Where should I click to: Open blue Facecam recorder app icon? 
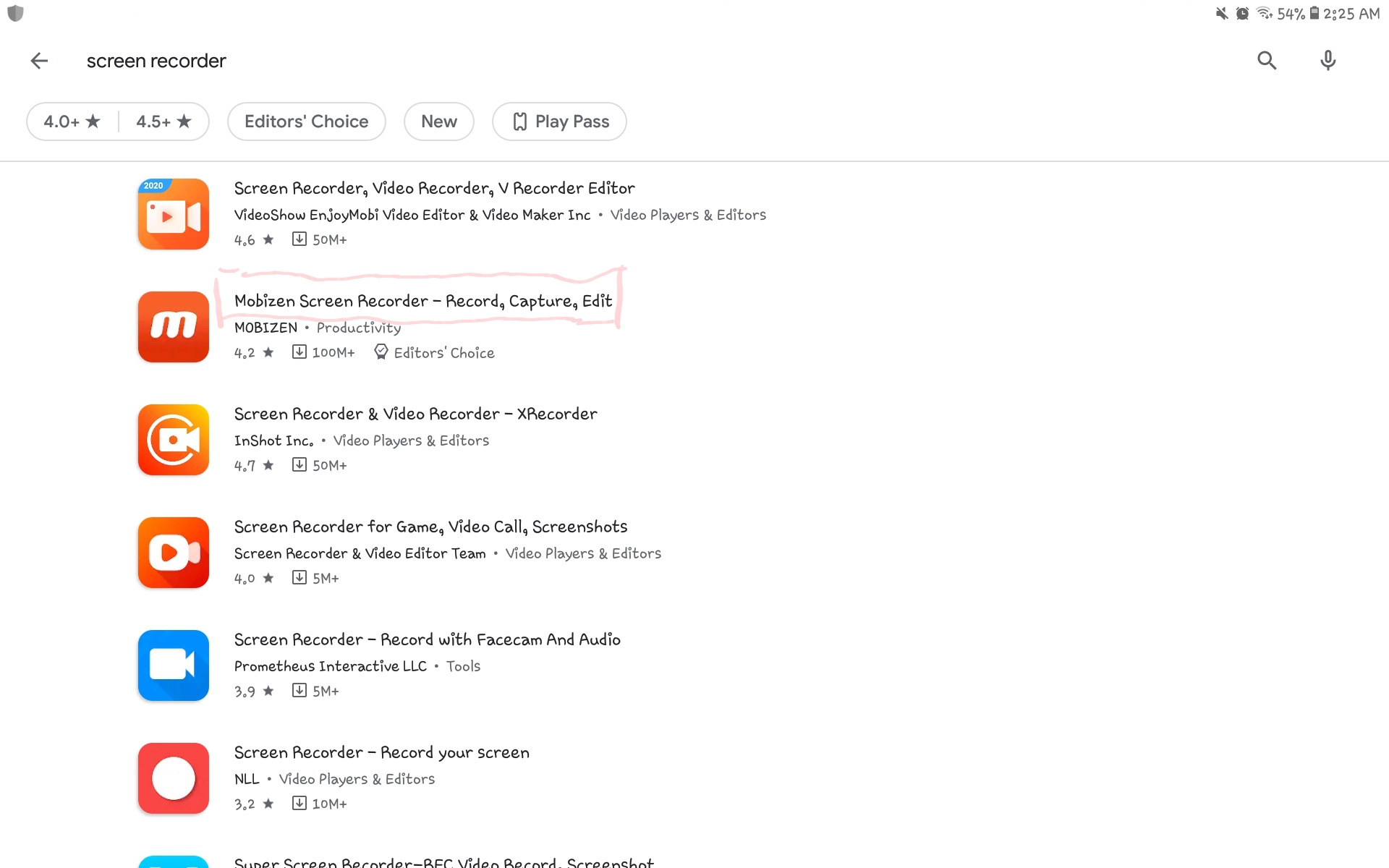click(x=174, y=665)
